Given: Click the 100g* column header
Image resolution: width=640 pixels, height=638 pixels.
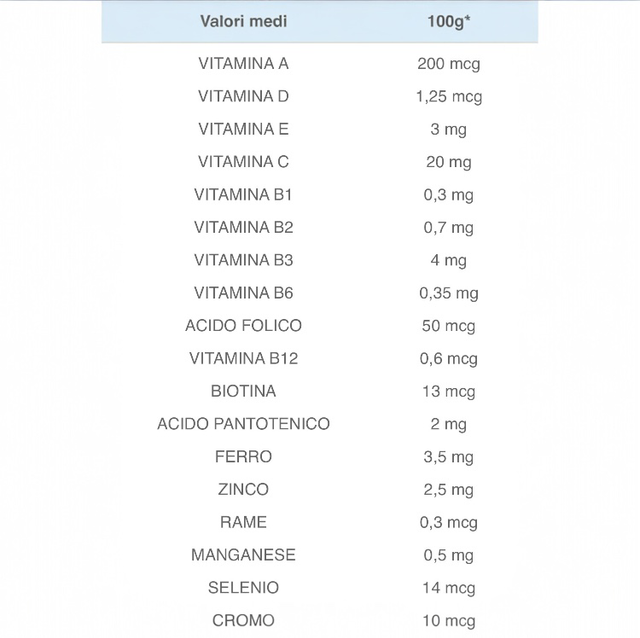Looking at the screenshot, I should click(x=448, y=21).
